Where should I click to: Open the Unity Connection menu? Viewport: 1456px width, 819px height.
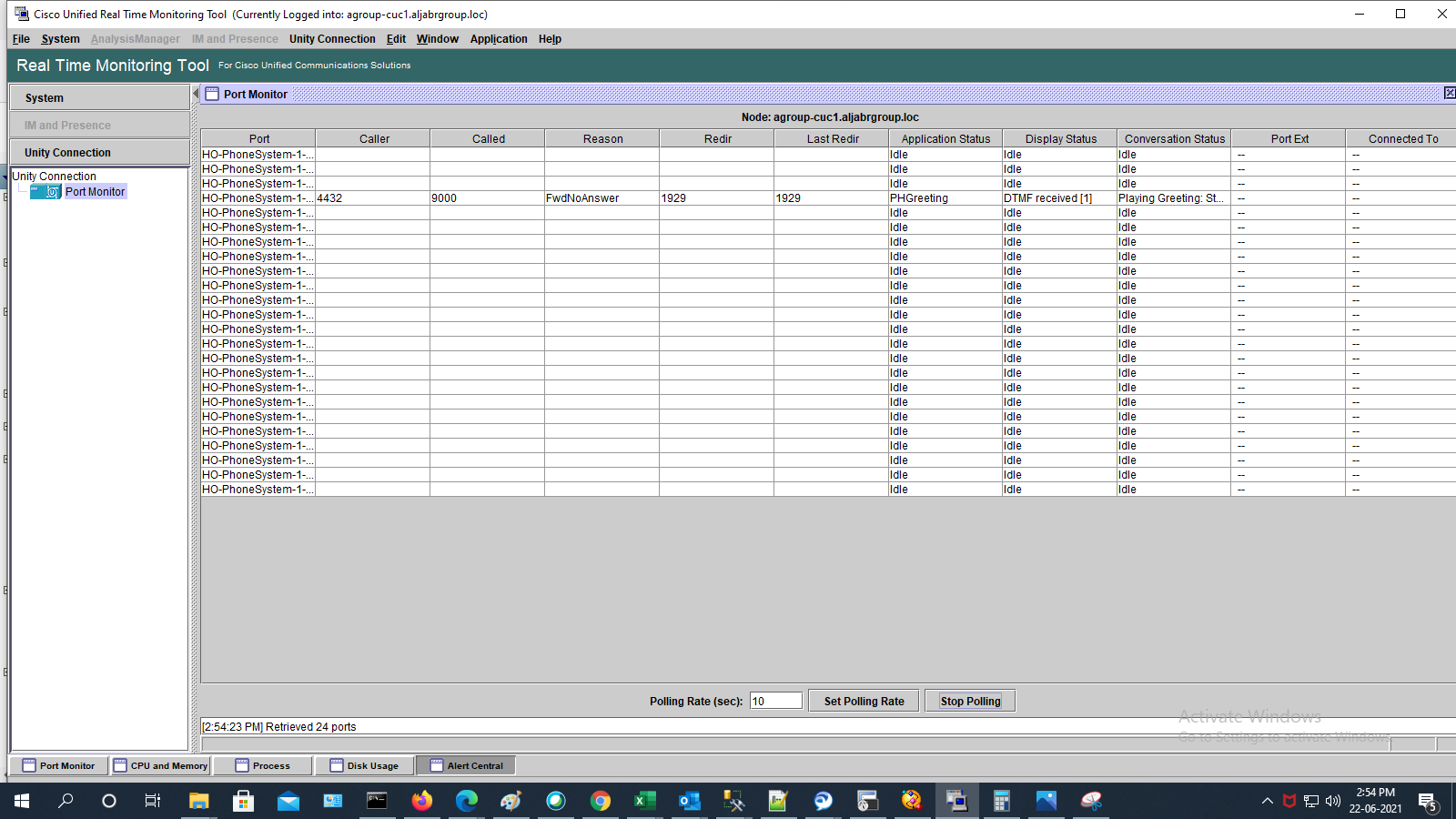tap(332, 39)
